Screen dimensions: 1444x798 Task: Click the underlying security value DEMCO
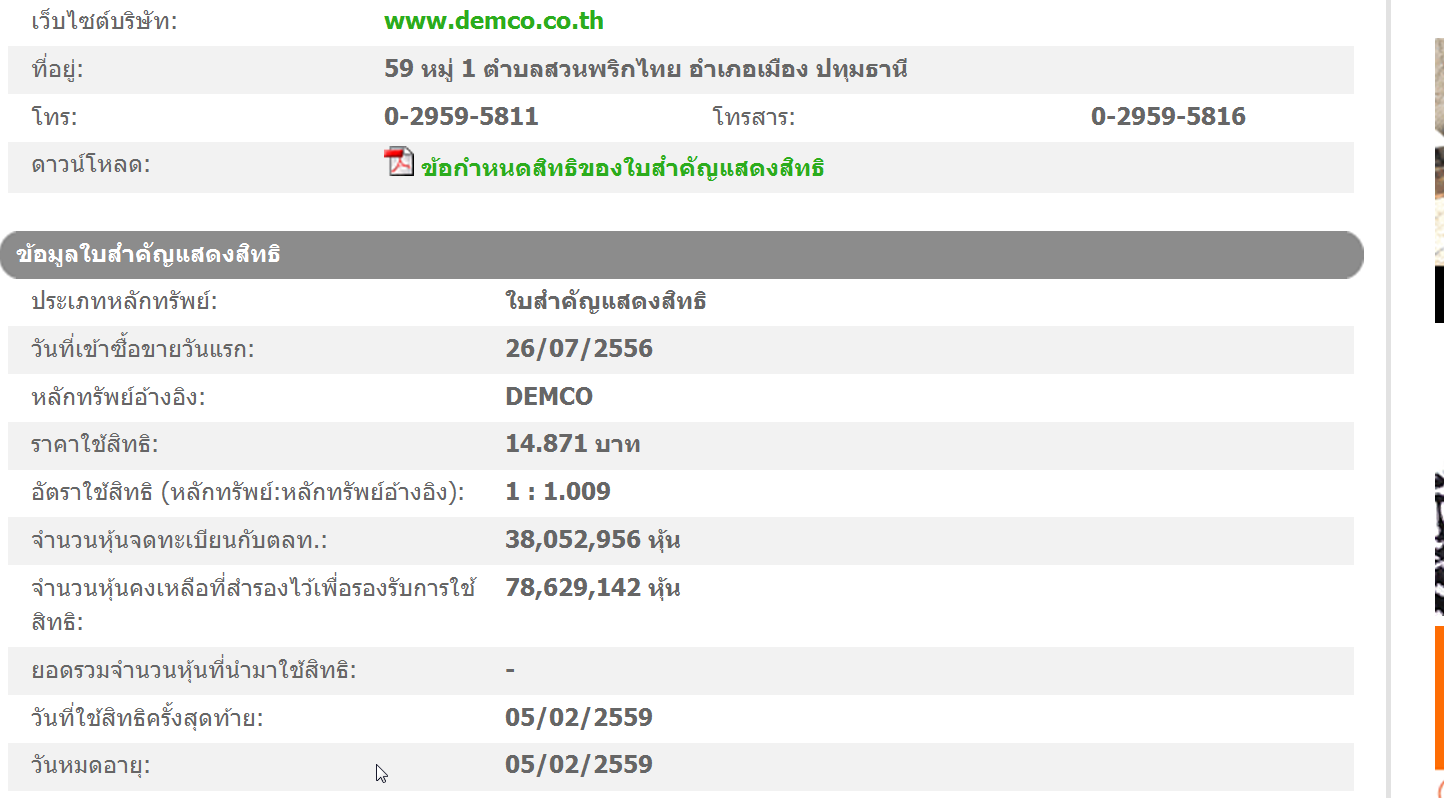coord(549,397)
